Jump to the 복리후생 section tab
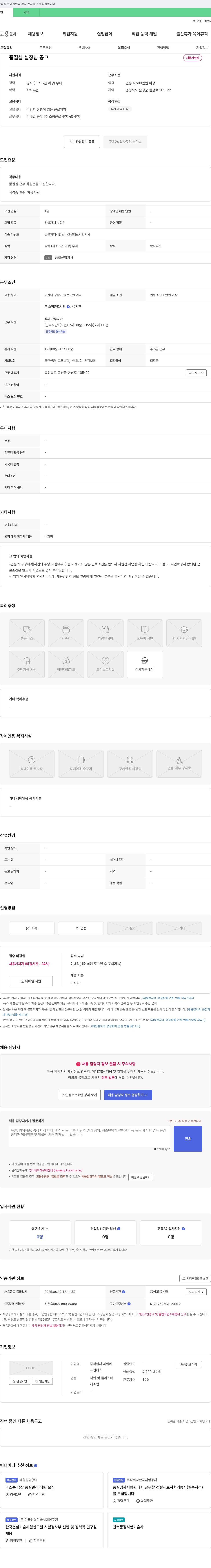The height and width of the screenshot is (1568, 211). click(x=124, y=47)
